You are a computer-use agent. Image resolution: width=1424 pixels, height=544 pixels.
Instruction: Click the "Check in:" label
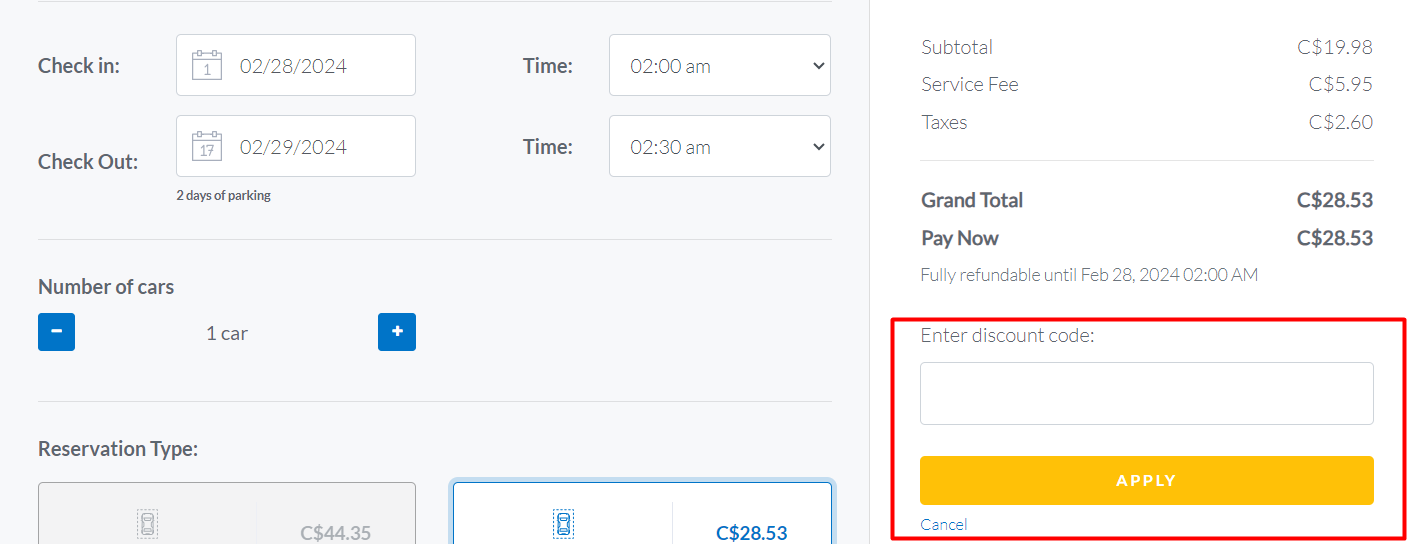click(79, 66)
